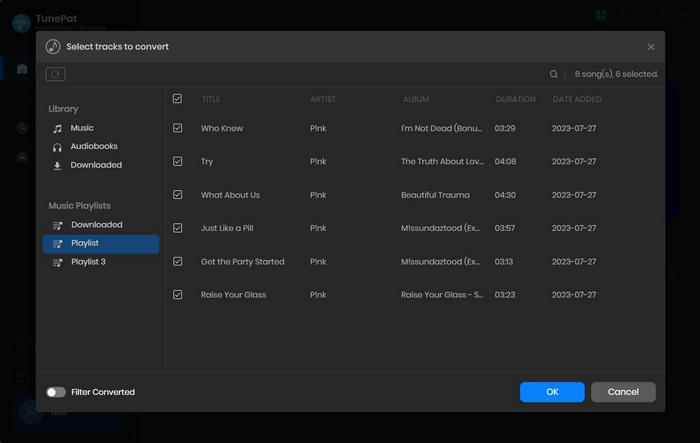This screenshot has height=443, width=700.
Task: Click the playlist icon beside Playlist 3
Action: coord(58,262)
